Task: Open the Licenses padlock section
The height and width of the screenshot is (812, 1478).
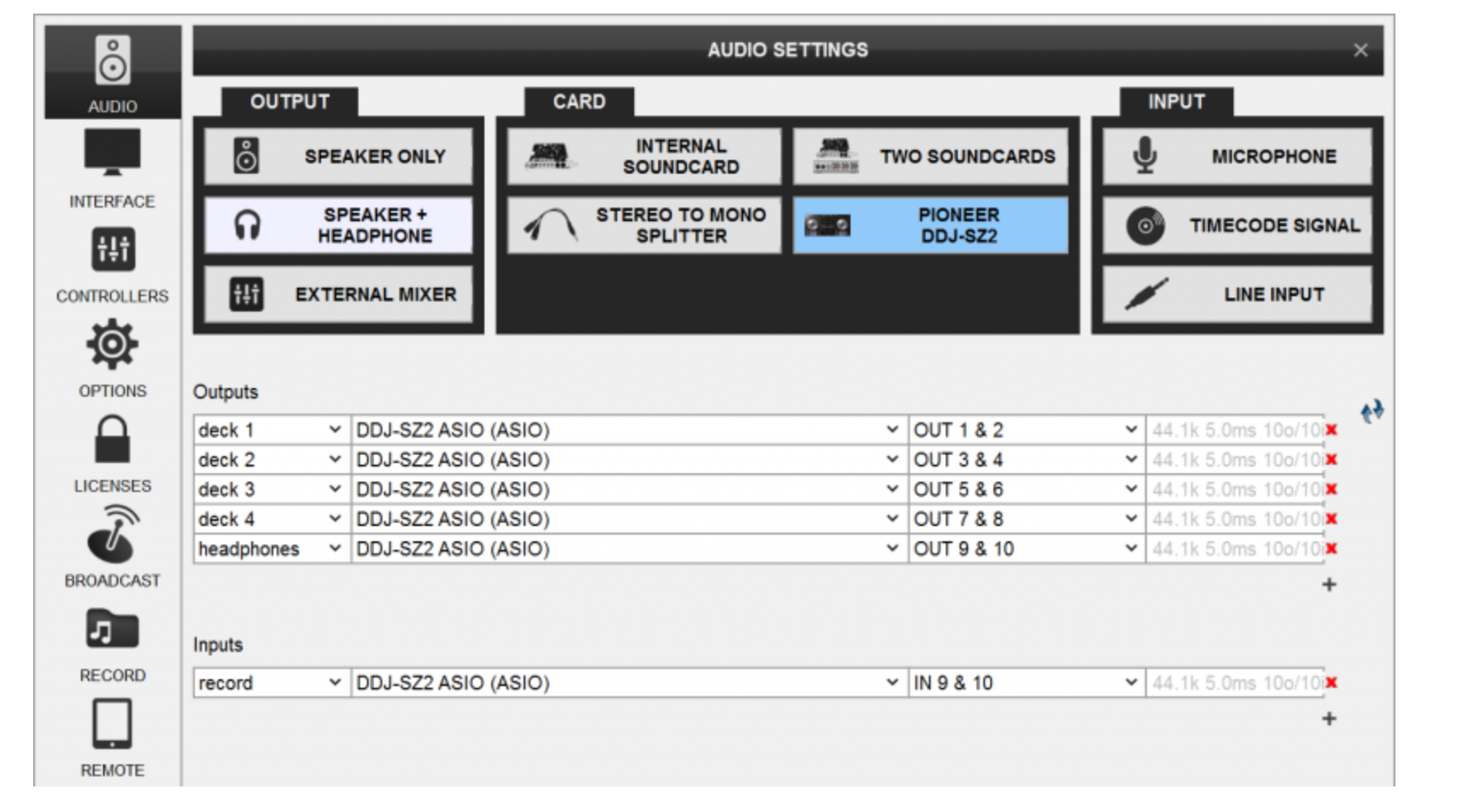Action: 112,454
